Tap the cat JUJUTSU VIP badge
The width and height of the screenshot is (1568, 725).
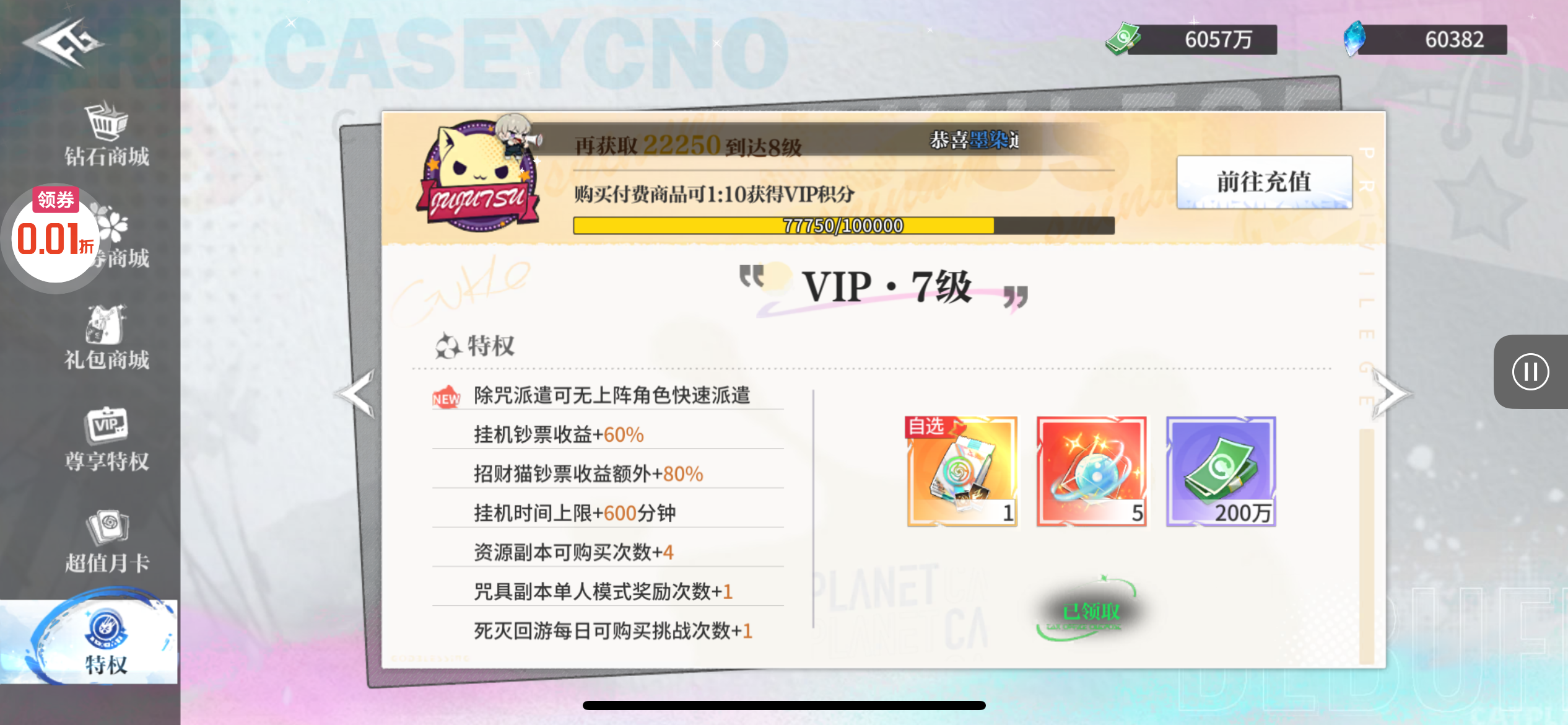[x=478, y=177]
